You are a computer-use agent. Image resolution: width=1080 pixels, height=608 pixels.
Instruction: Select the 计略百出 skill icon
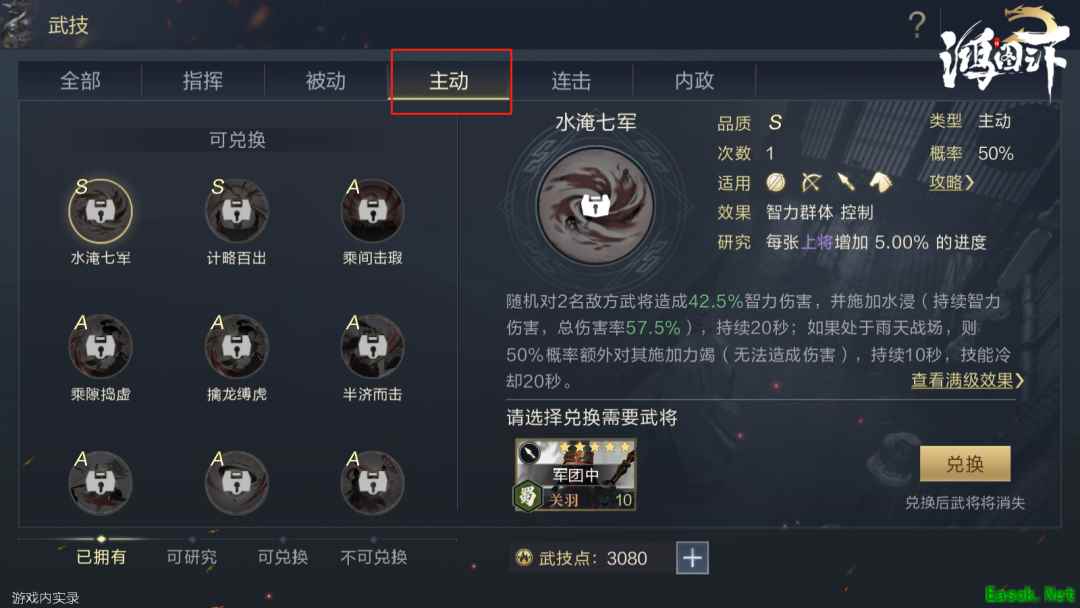236,211
